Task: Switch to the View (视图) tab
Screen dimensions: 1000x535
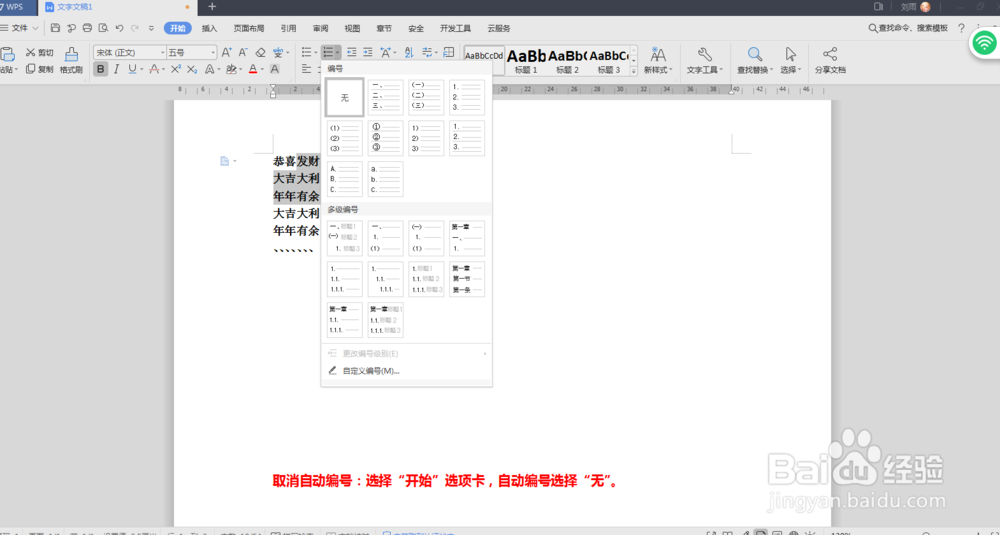Action: click(352, 28)
